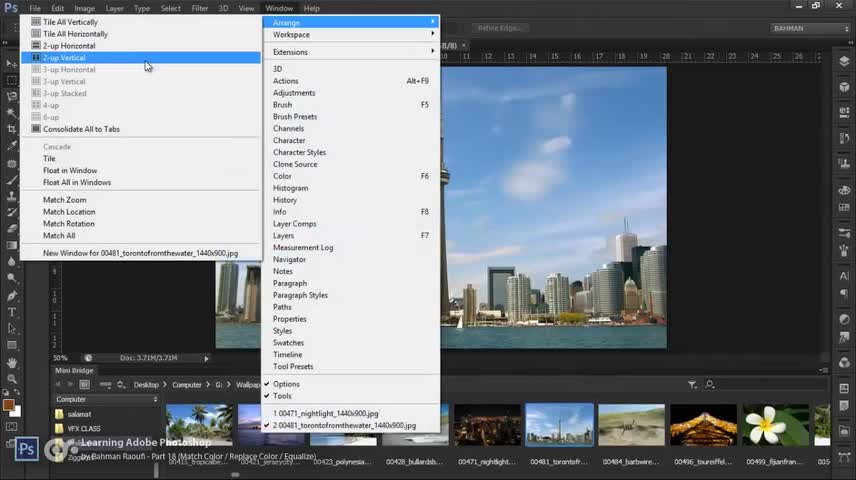
Task: Click the Mini Bridge panel tab
Action: (74, 370)
